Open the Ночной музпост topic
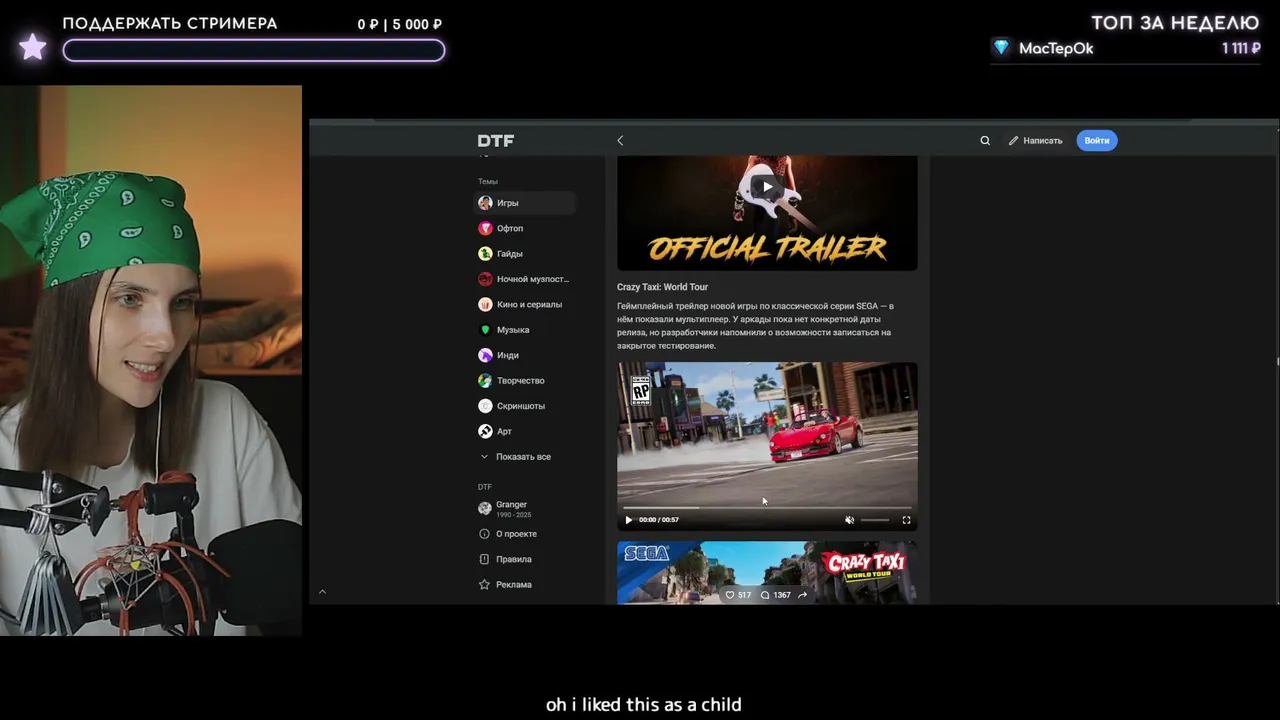1280x720 pixels. pyautogui.click(x=525, y=279)
